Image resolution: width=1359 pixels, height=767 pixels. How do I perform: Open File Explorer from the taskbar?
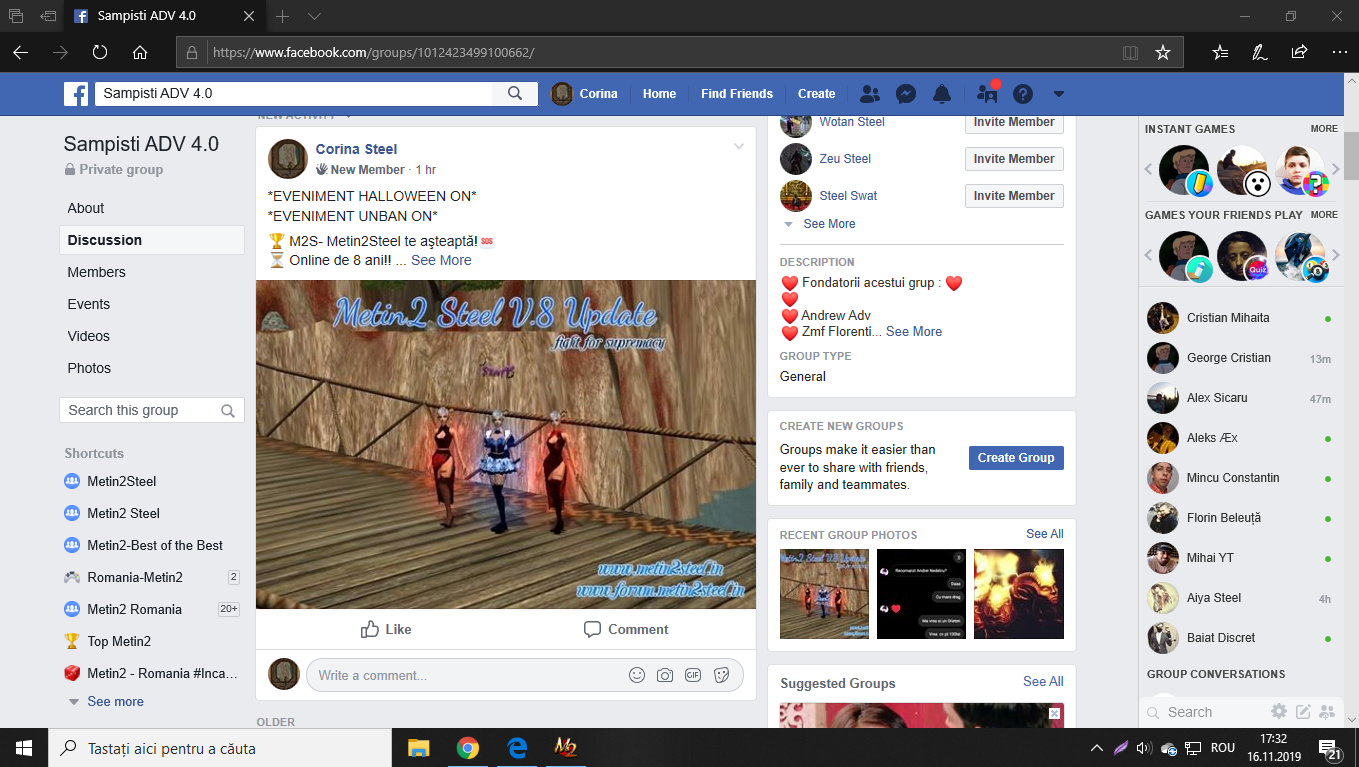(418, 748)
